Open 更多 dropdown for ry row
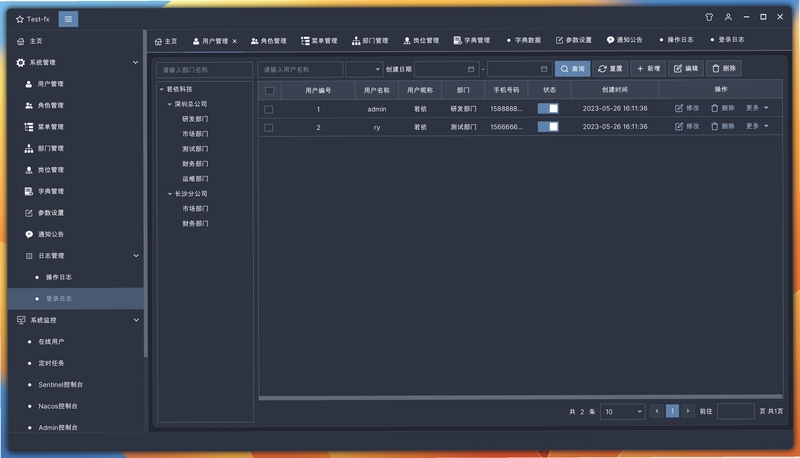The width and height of the screenshot is (800, 458). point(757,126)
